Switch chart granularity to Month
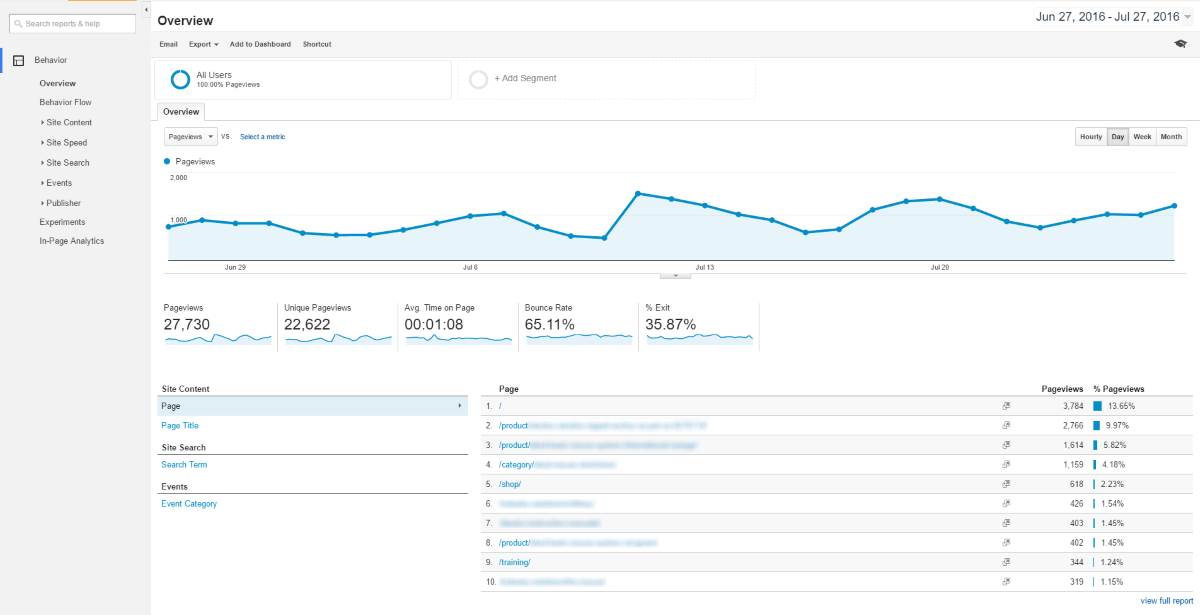 (1171, 136)
